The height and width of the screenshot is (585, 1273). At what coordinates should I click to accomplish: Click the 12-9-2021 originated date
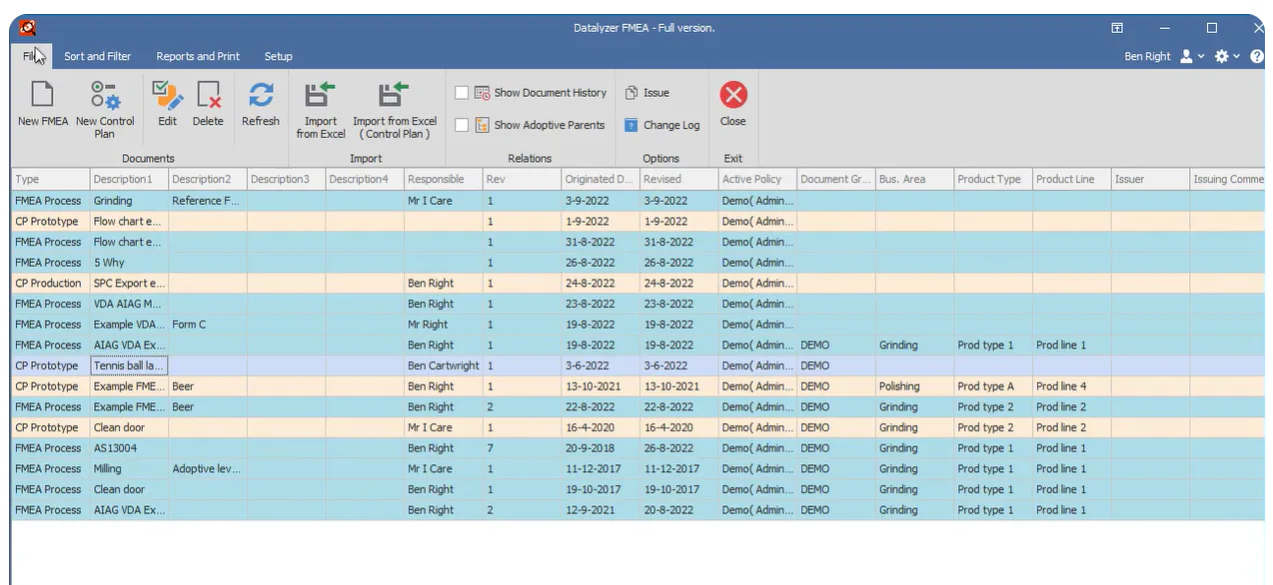pos(601,510)
